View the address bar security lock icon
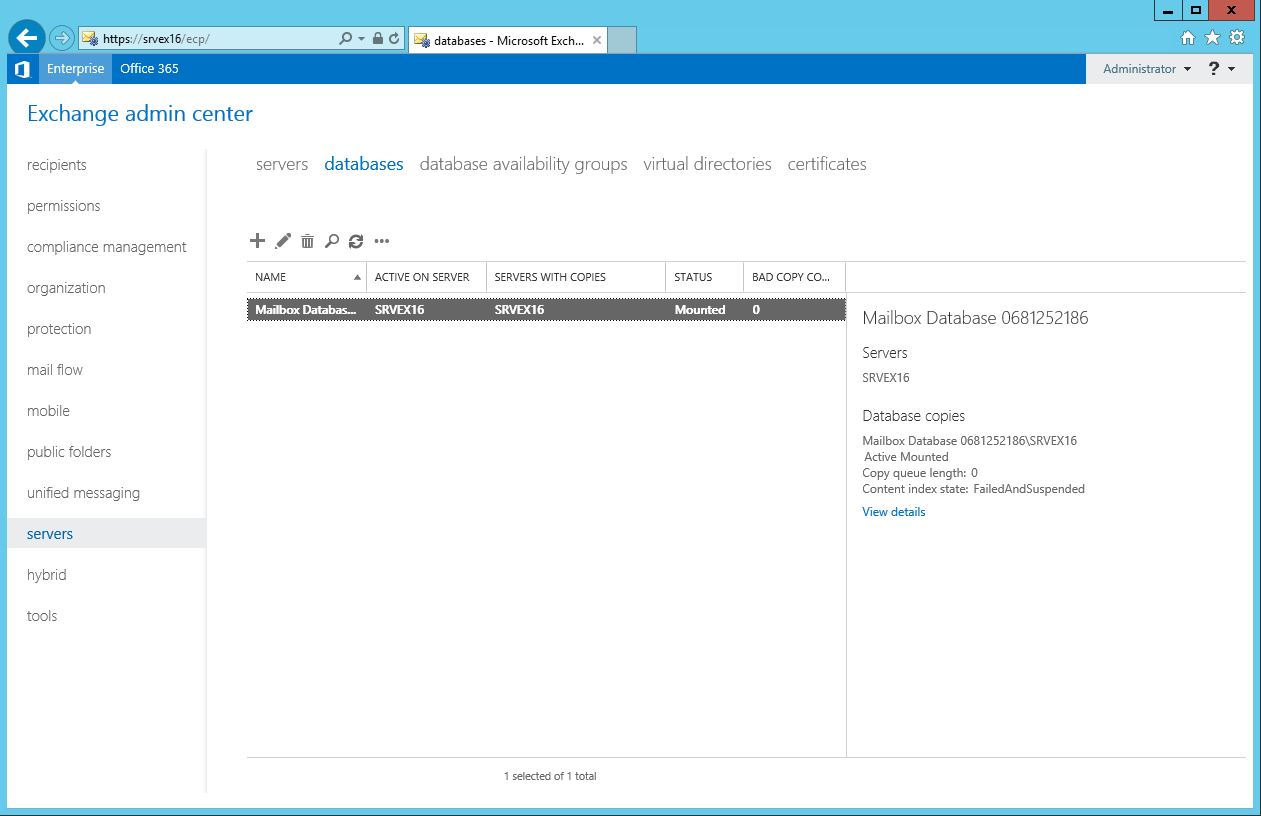The height and width of the screenshot is (816, 1261). coord(378,39)
